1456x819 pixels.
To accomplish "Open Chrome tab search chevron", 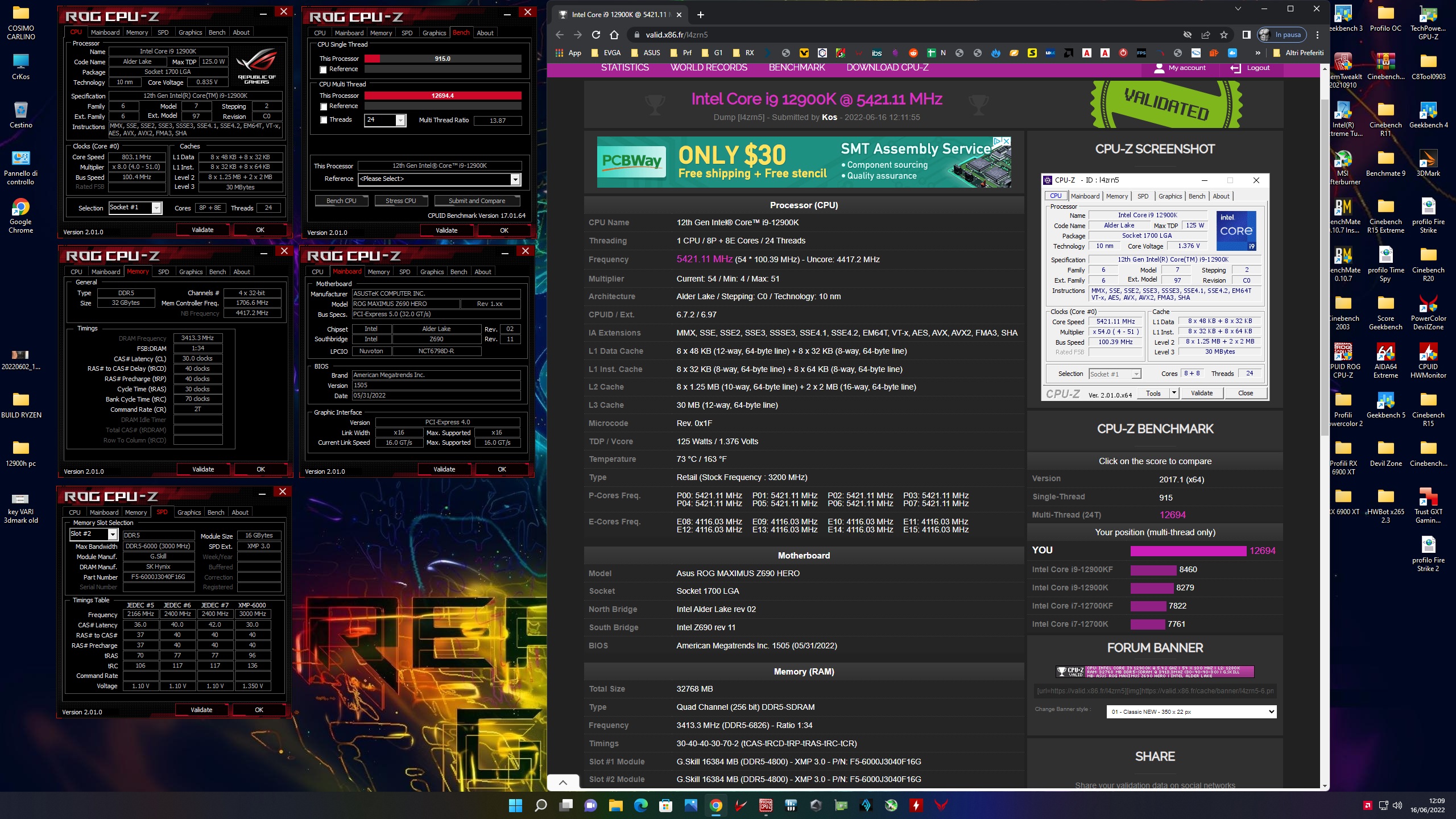I will pyautogui.click(x=1238, y=9).
